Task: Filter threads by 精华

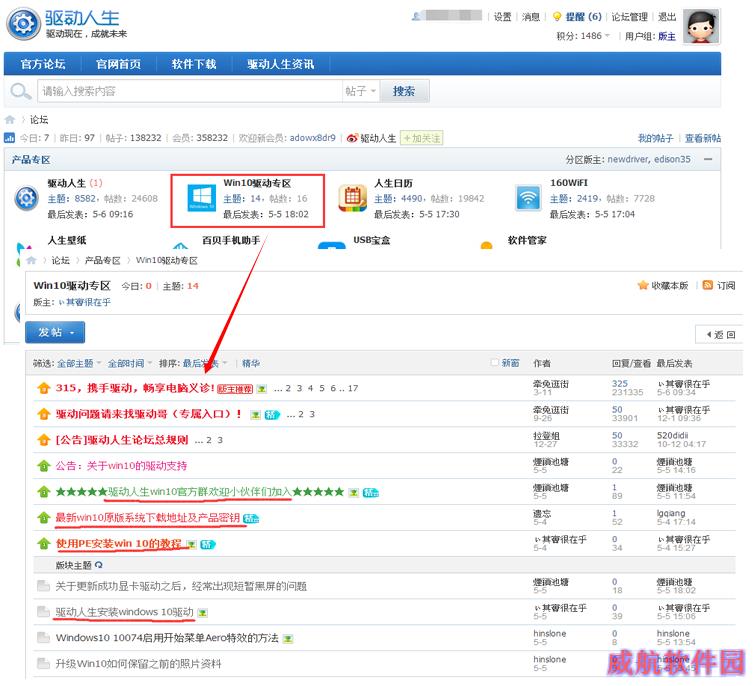Action: point(251,363)
